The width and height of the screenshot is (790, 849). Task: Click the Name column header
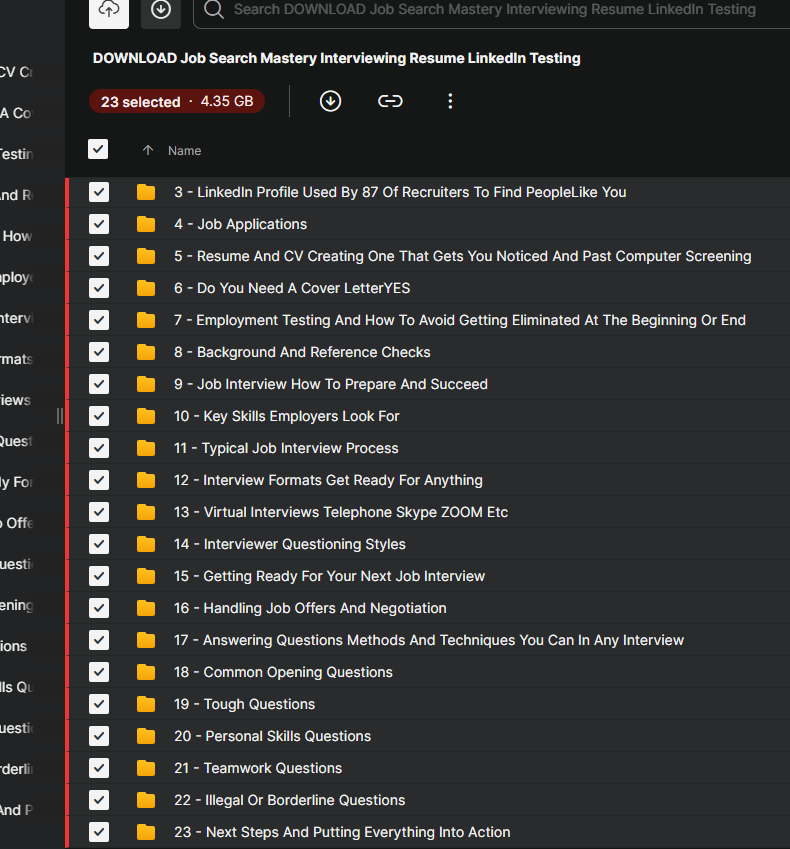click(185, 151)
